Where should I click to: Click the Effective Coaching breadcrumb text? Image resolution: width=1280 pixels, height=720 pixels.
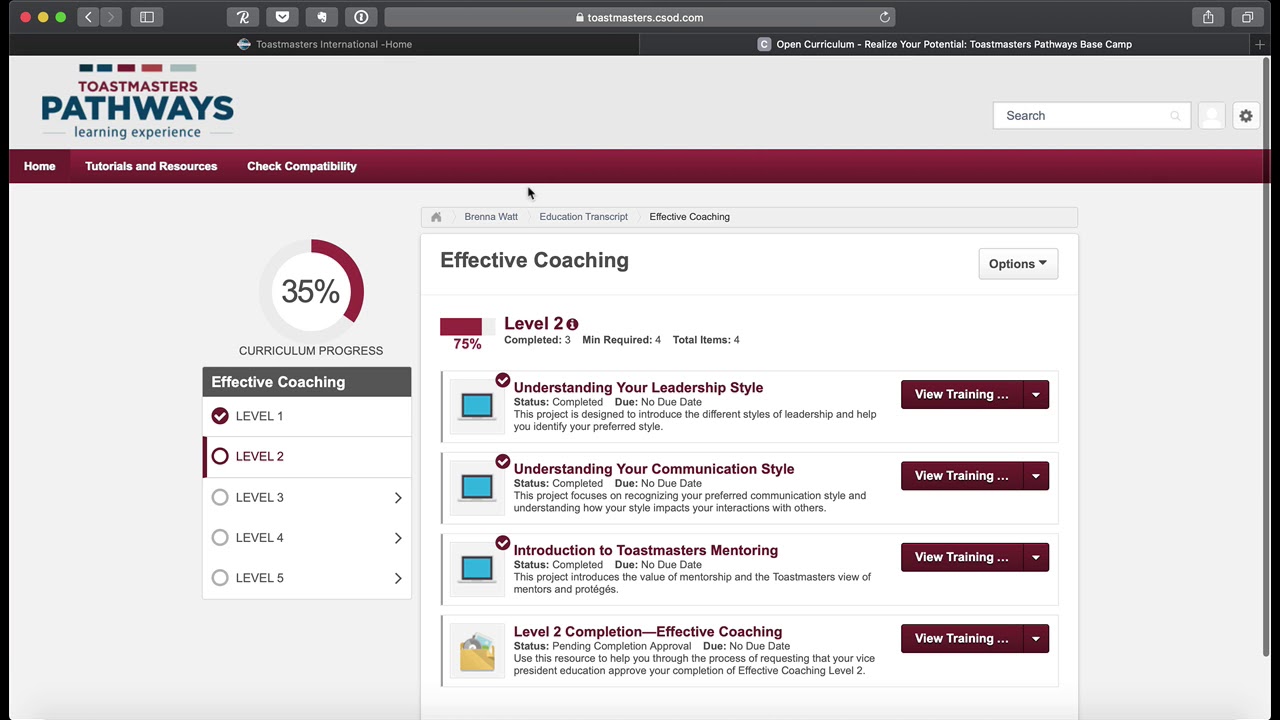pyautogui.click(x=690, y=217)
